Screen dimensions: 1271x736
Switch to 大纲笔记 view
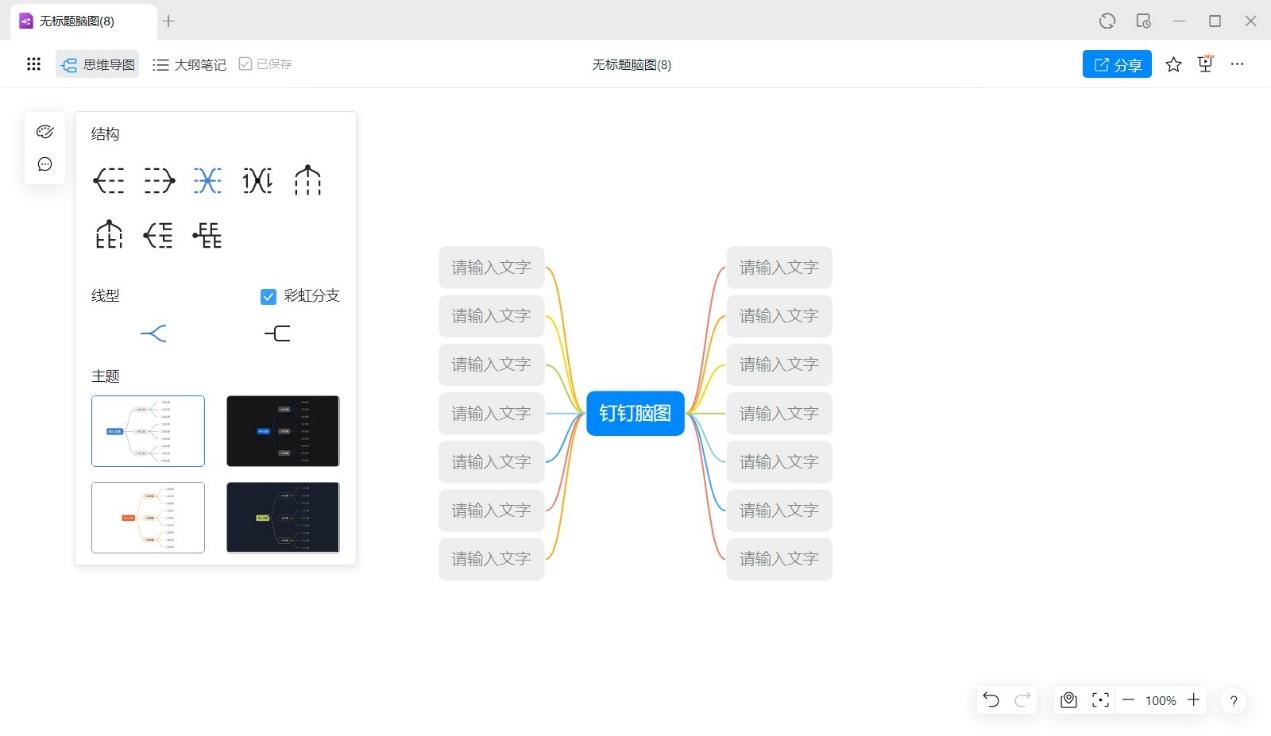[189, 65]
